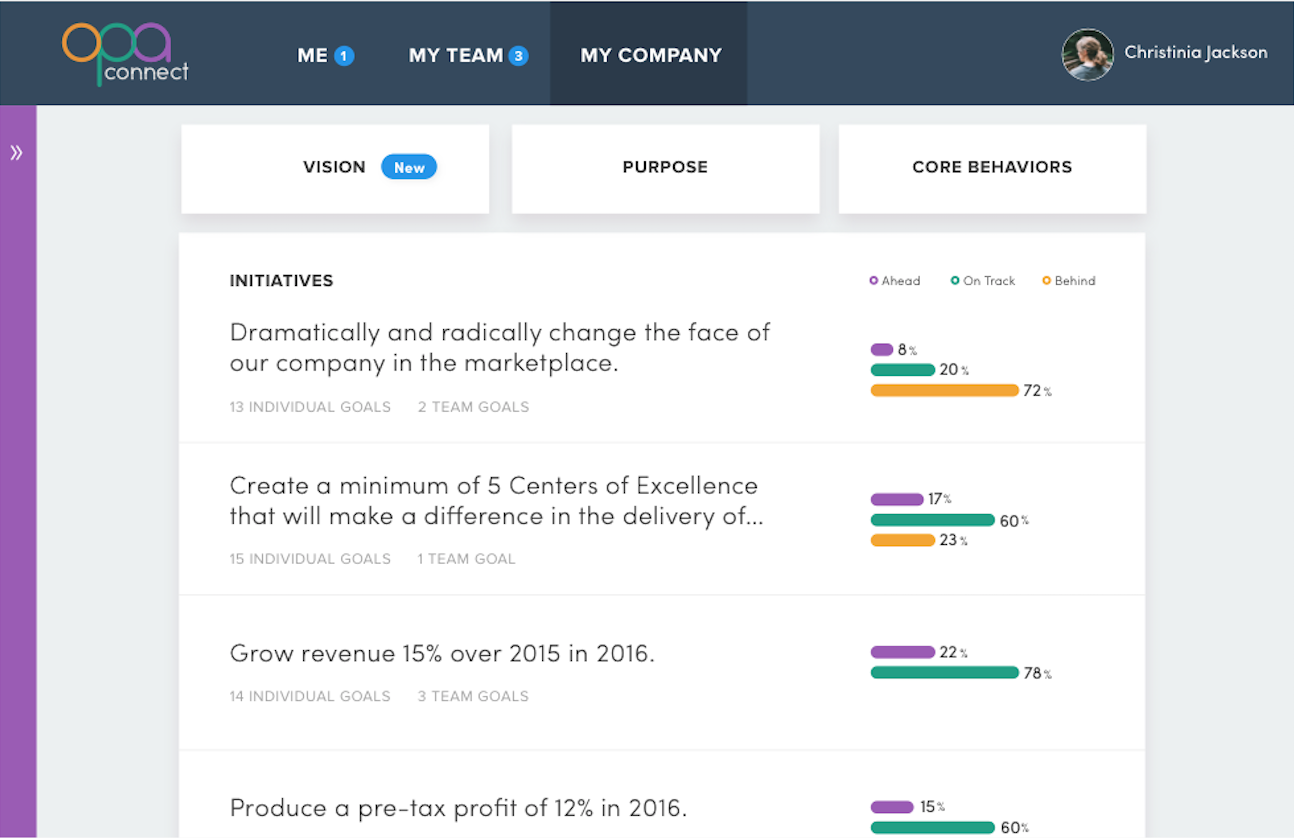The width and height of the screenshot is (1294, 838).
Task: Open Christinia Jackson's profile avatar
Action: [x=1087, y=54]
